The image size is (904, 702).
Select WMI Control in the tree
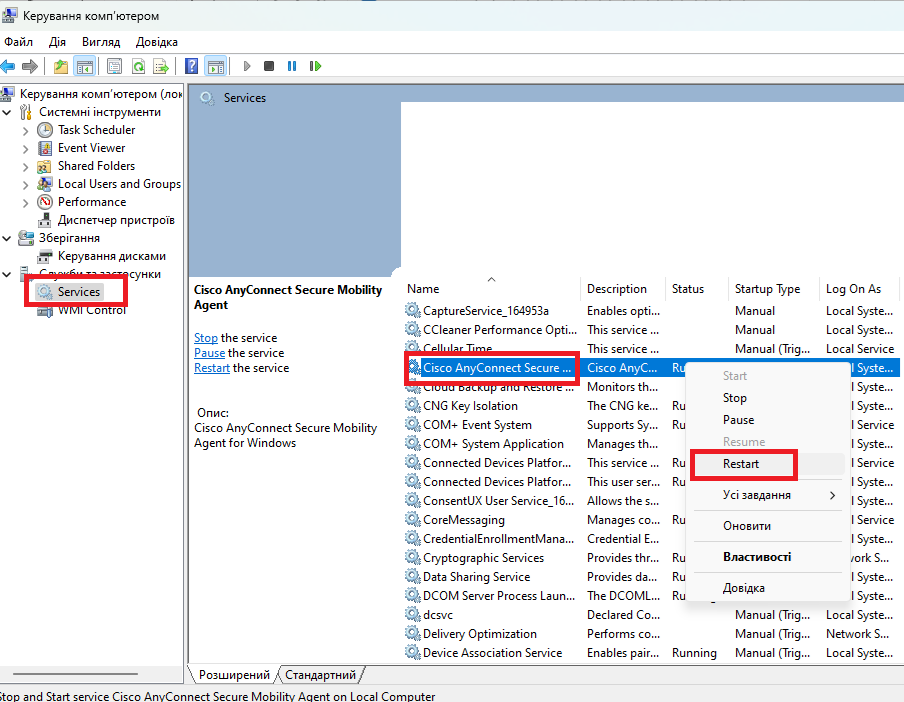(92, 310)
